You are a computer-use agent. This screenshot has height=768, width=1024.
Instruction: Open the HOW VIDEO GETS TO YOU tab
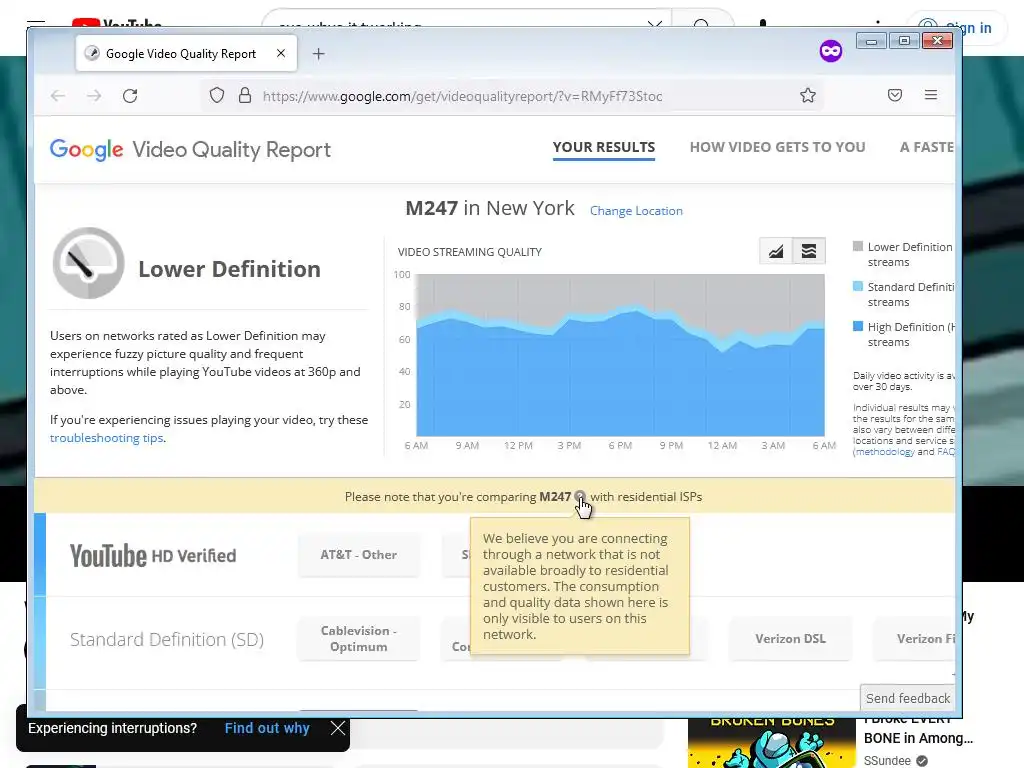777,148
